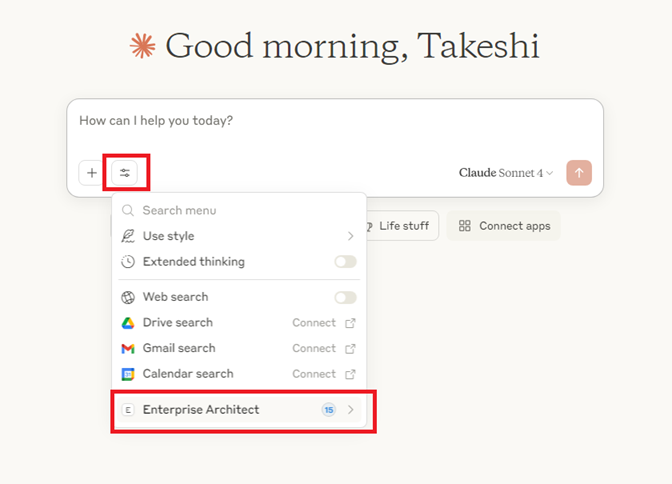Select Extended thinking menu entry
672x484 pixels.
[x=239, y=262]
